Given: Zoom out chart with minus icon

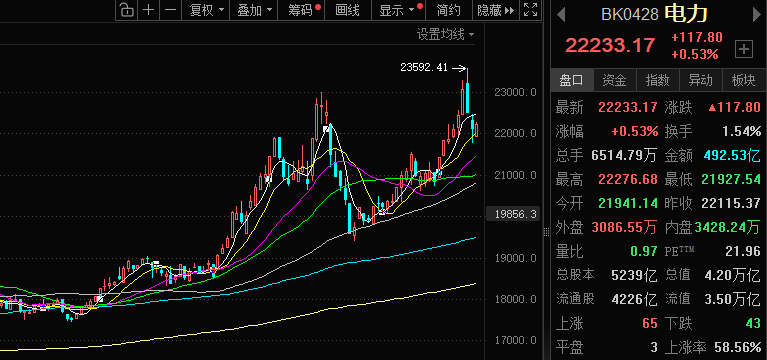Looking at the screenshot, I should coord(170,10).
